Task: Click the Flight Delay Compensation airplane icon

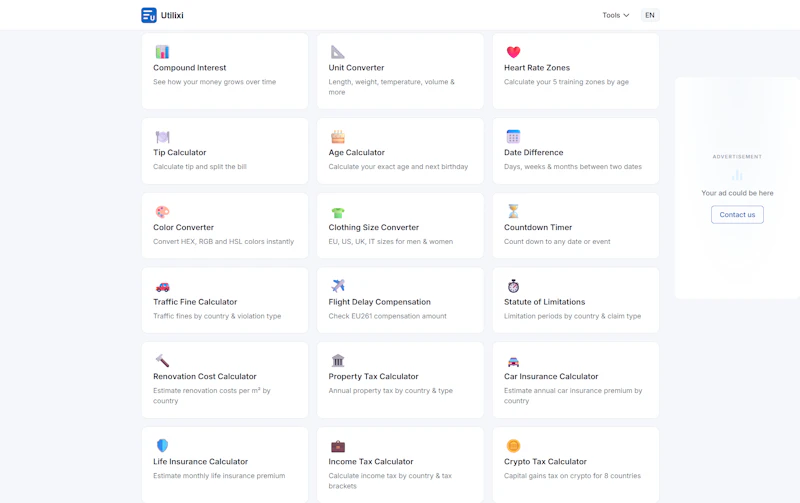Action: coord(338,286)
